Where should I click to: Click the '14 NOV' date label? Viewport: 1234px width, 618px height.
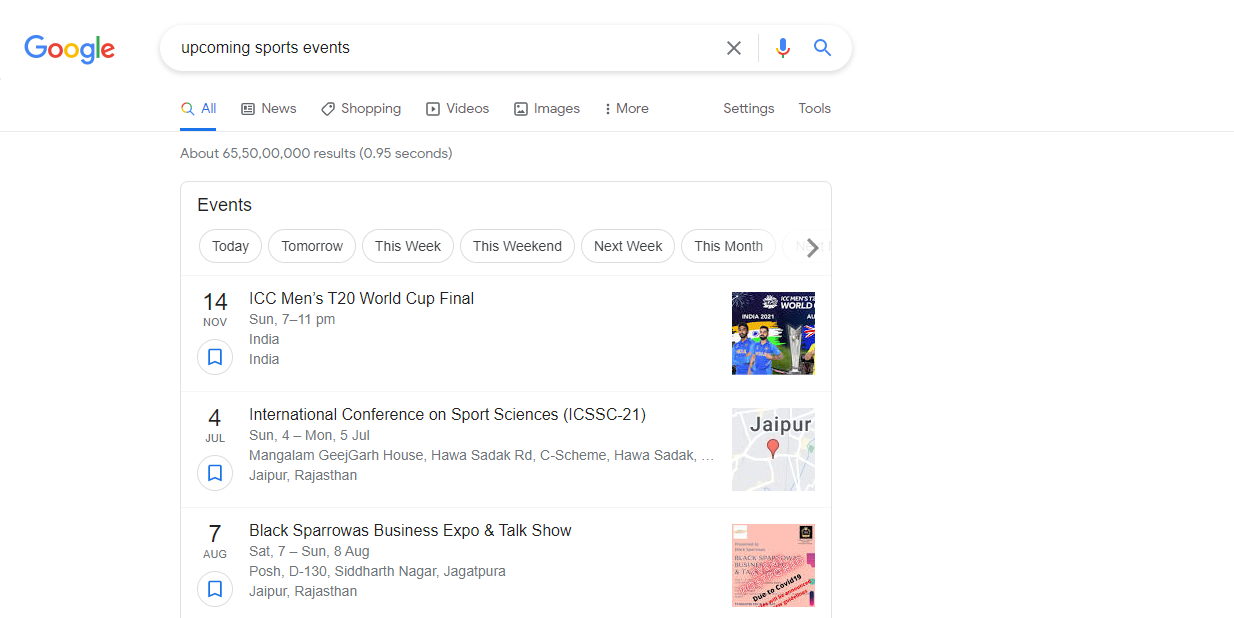click(x=215, y=309)
